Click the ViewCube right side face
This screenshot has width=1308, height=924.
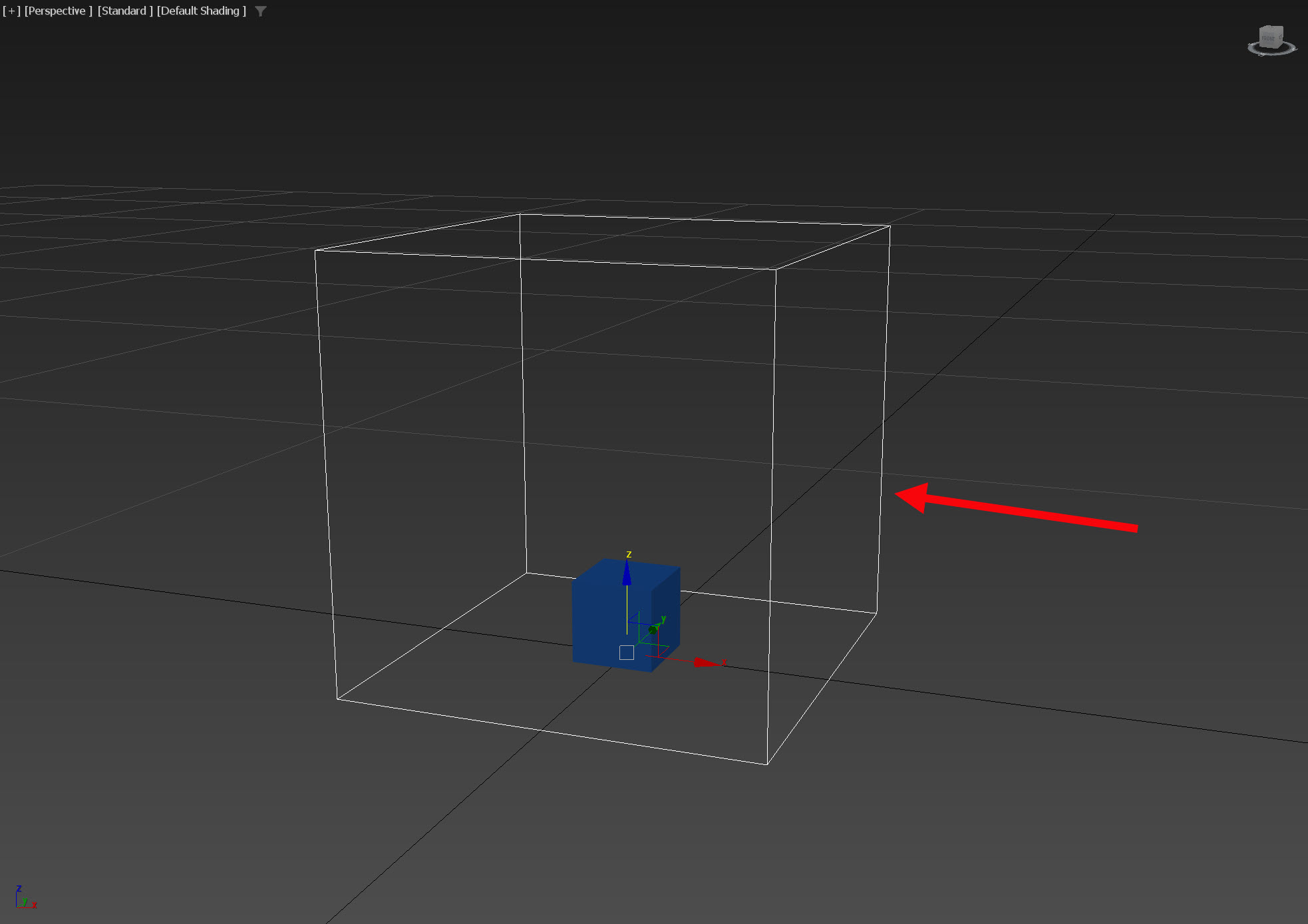(1280, 37)
